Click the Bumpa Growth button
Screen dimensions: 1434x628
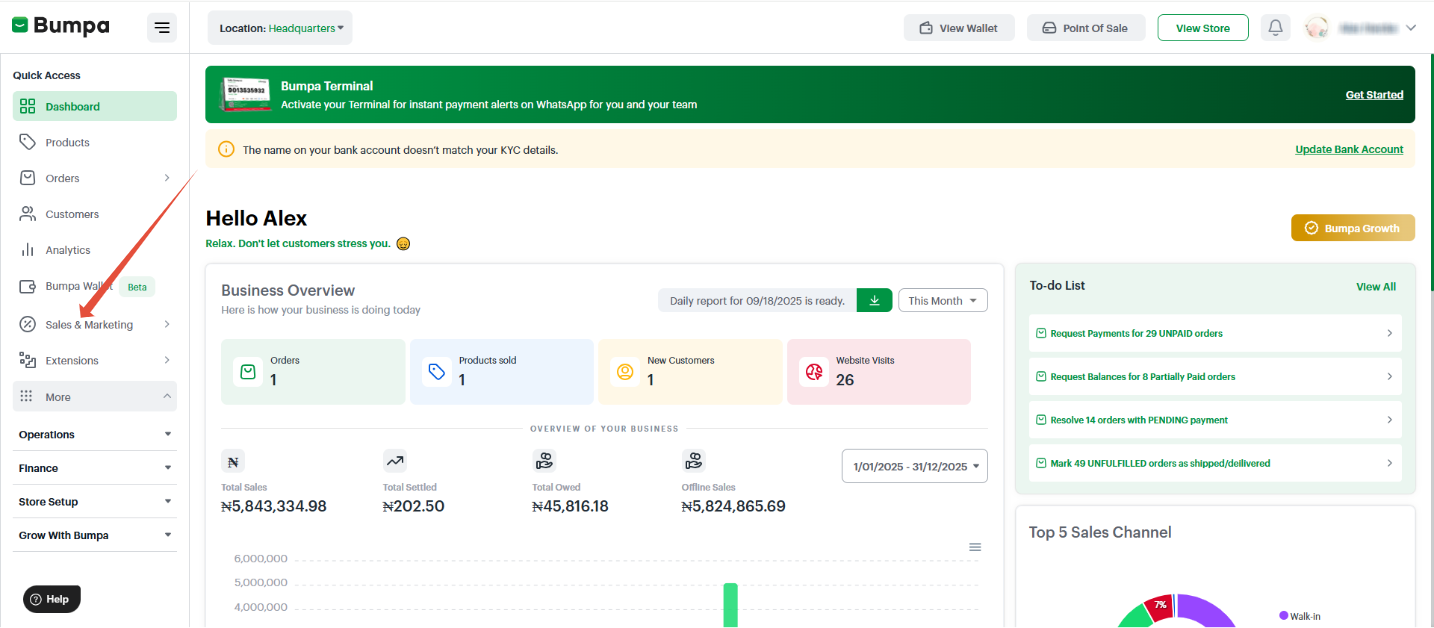pyautogui.click(x=1353, y=228)
